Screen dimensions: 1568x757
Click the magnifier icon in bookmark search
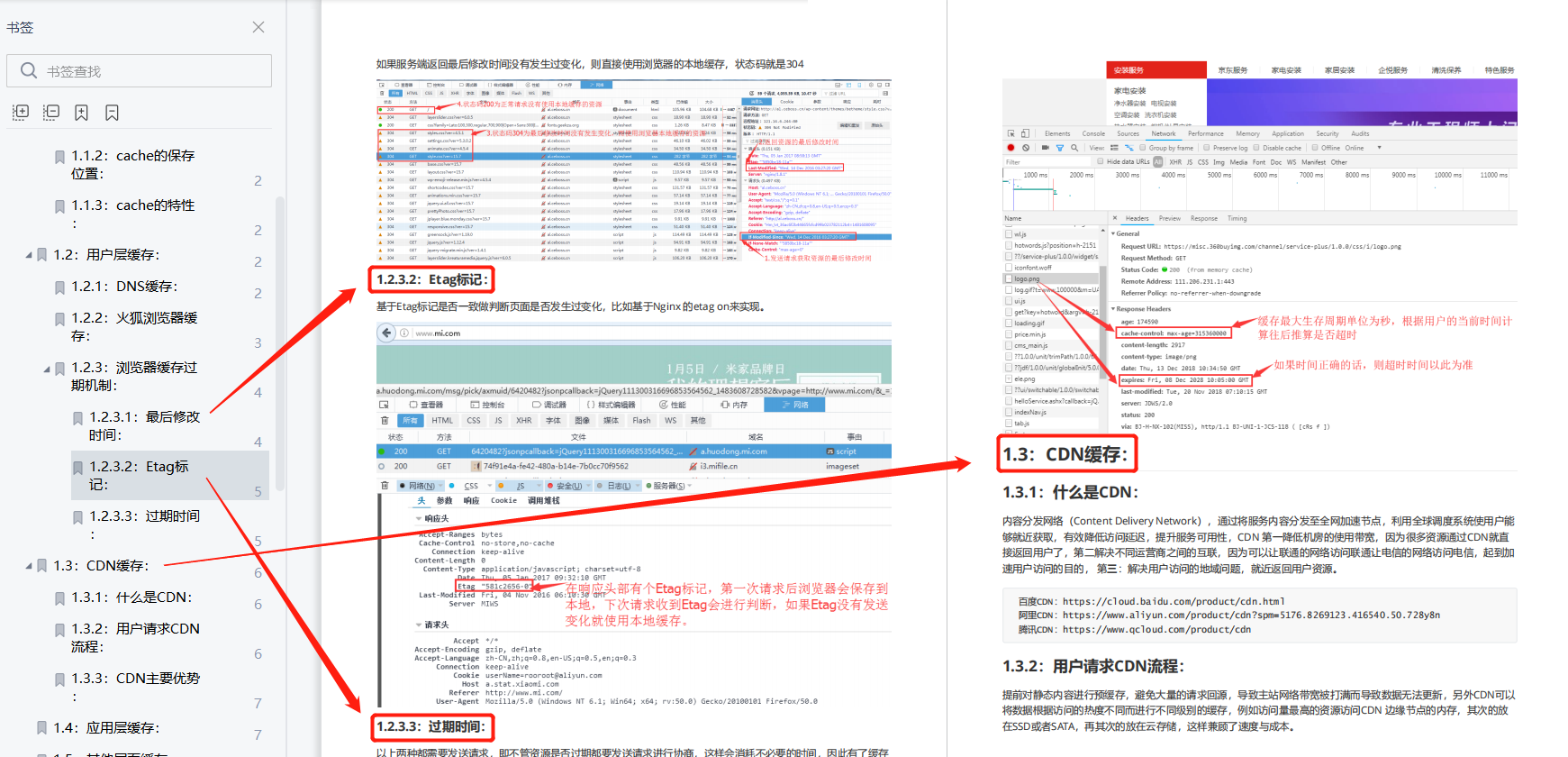click(x=29, y=70)
